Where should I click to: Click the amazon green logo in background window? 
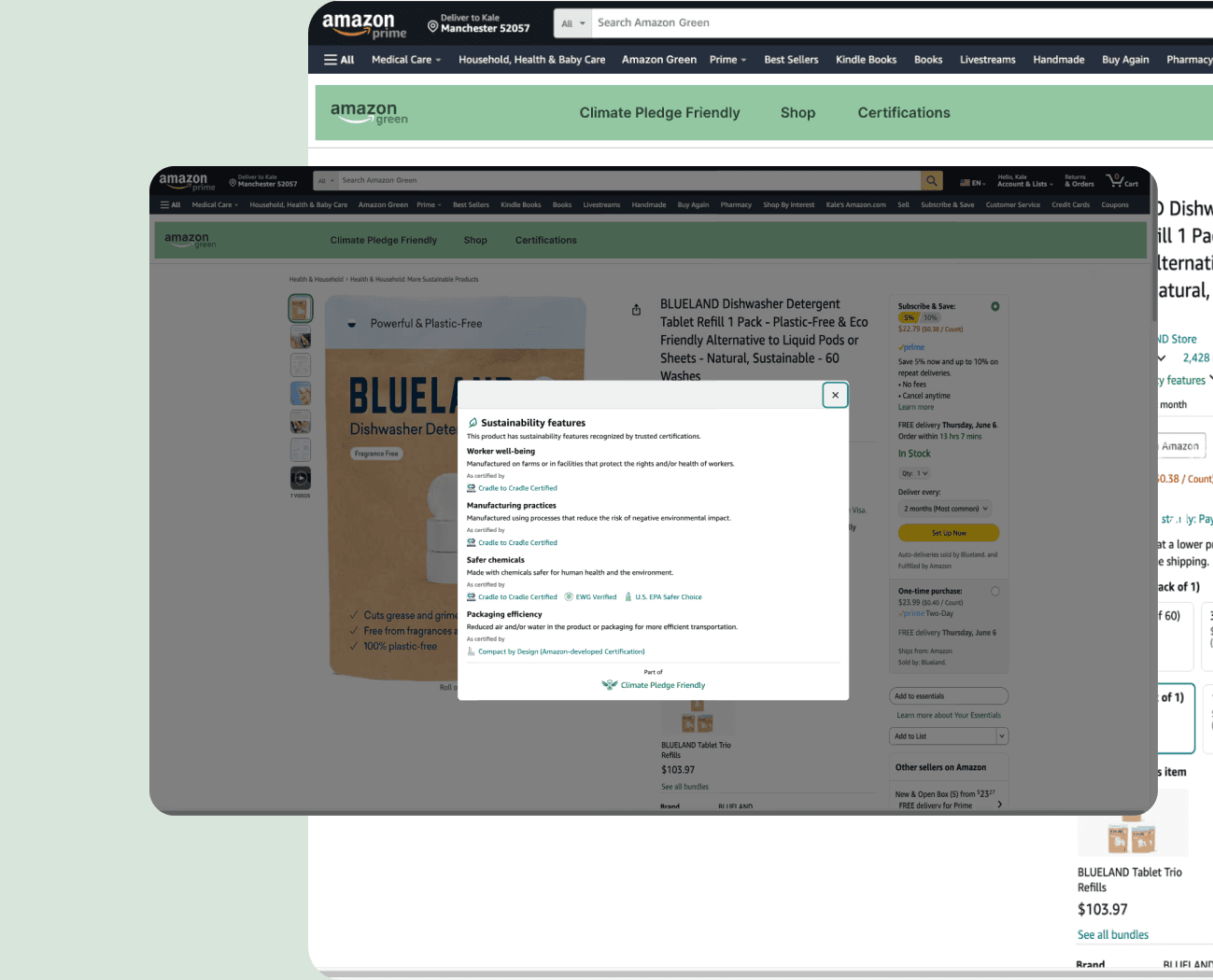click(369, 113)
